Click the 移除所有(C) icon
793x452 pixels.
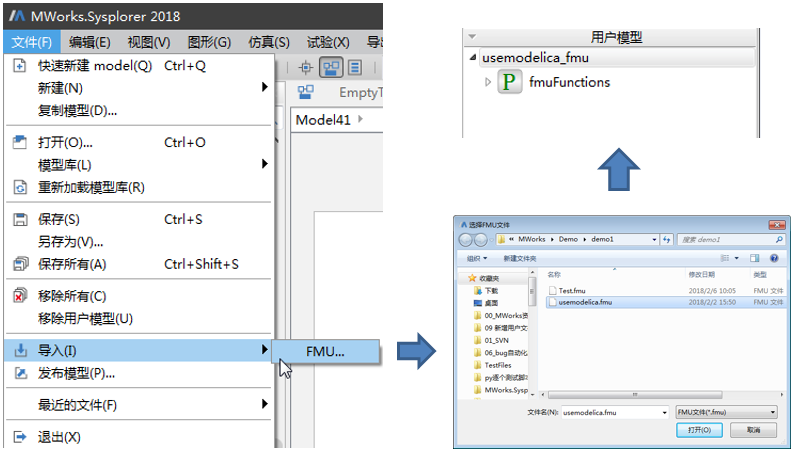(x=19, y=296)
